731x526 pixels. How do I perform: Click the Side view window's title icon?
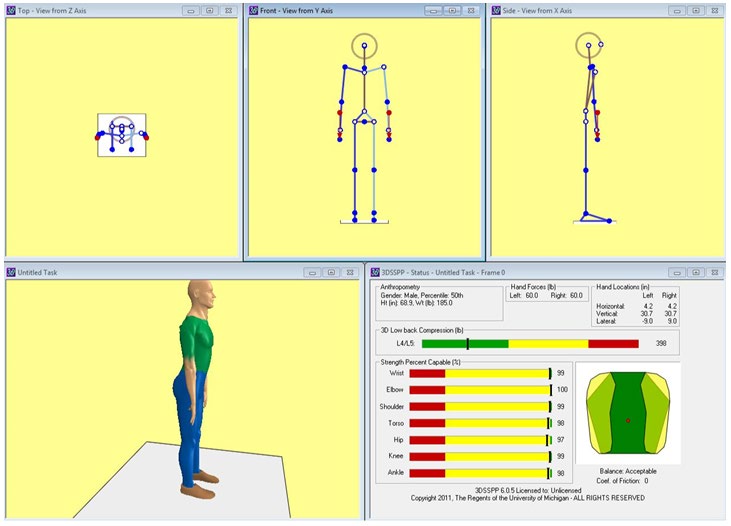coord(496,10)
